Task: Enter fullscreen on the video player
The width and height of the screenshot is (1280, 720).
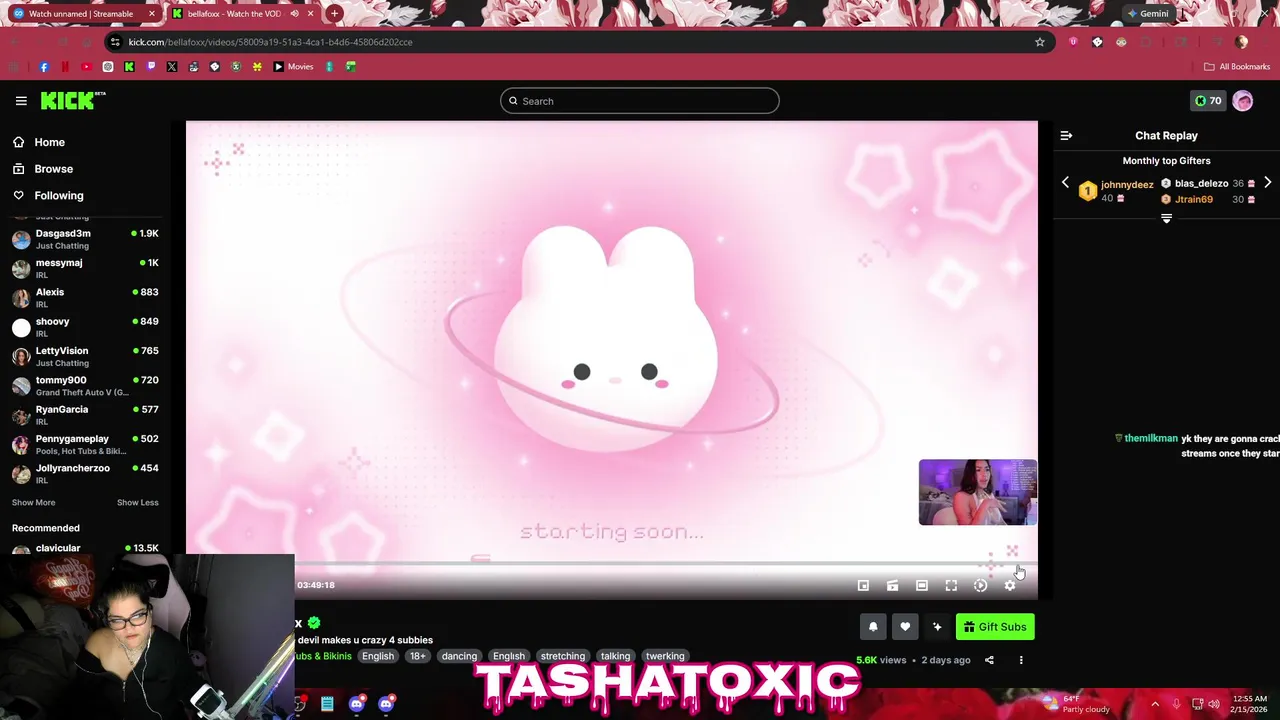Action: click(x=951, y=586)
